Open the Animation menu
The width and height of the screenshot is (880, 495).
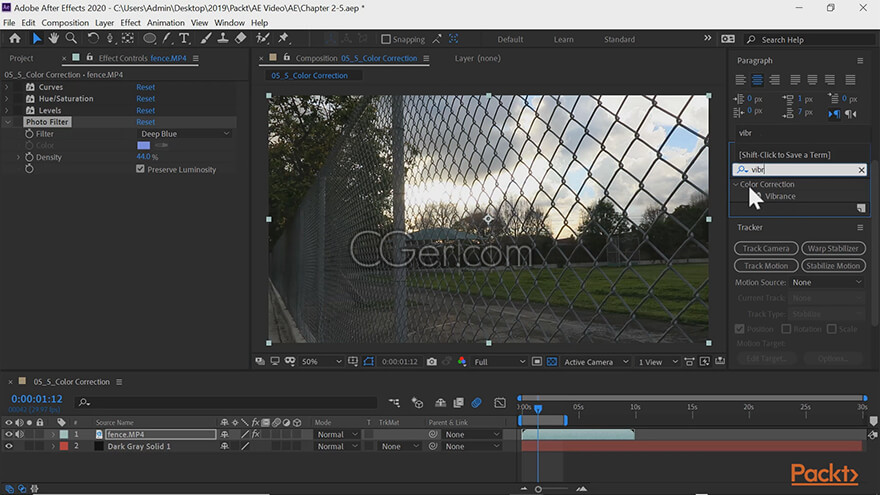click(x=166, y=23)
